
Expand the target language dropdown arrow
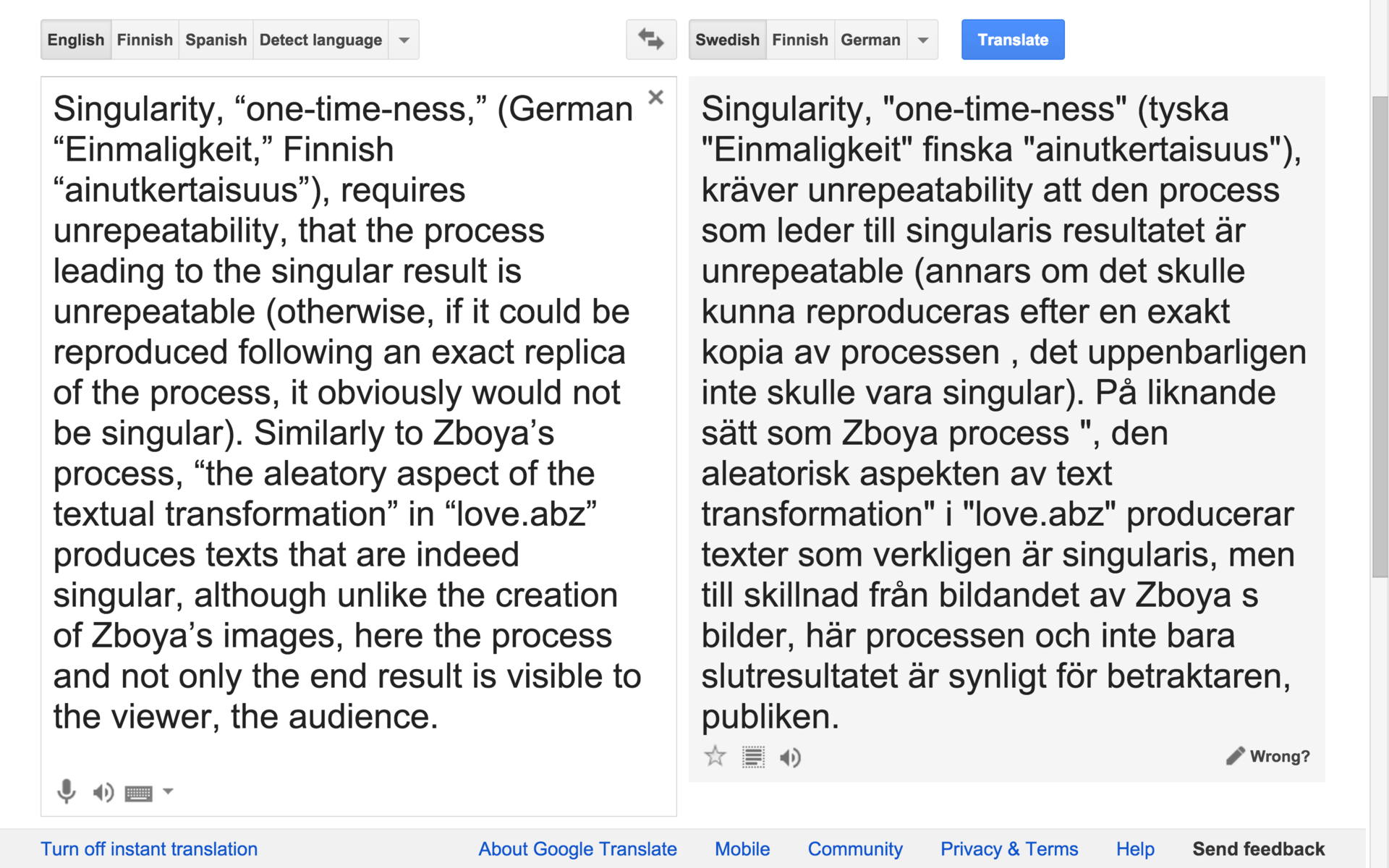tap(923, 40)
